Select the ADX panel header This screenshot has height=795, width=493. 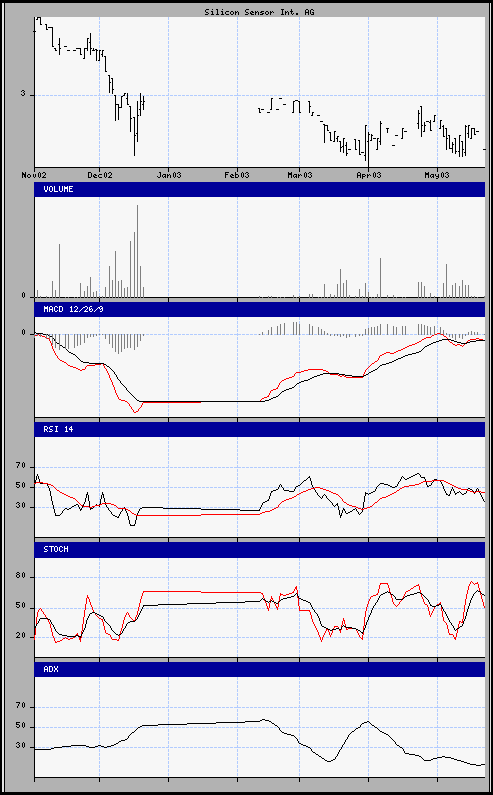[260, 669]
